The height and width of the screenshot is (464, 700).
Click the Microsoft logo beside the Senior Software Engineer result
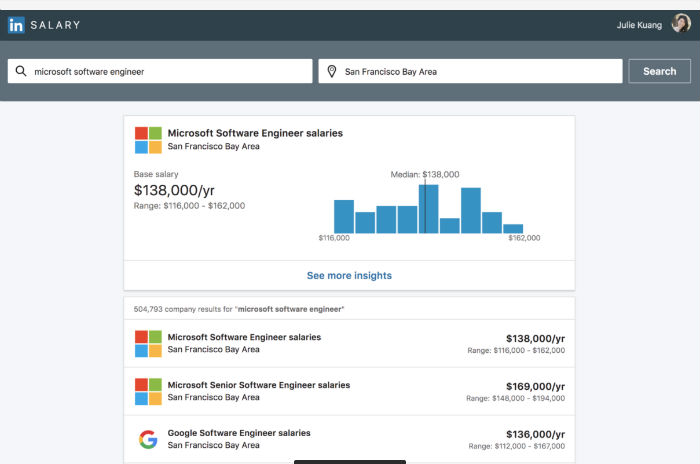point(148,391)
